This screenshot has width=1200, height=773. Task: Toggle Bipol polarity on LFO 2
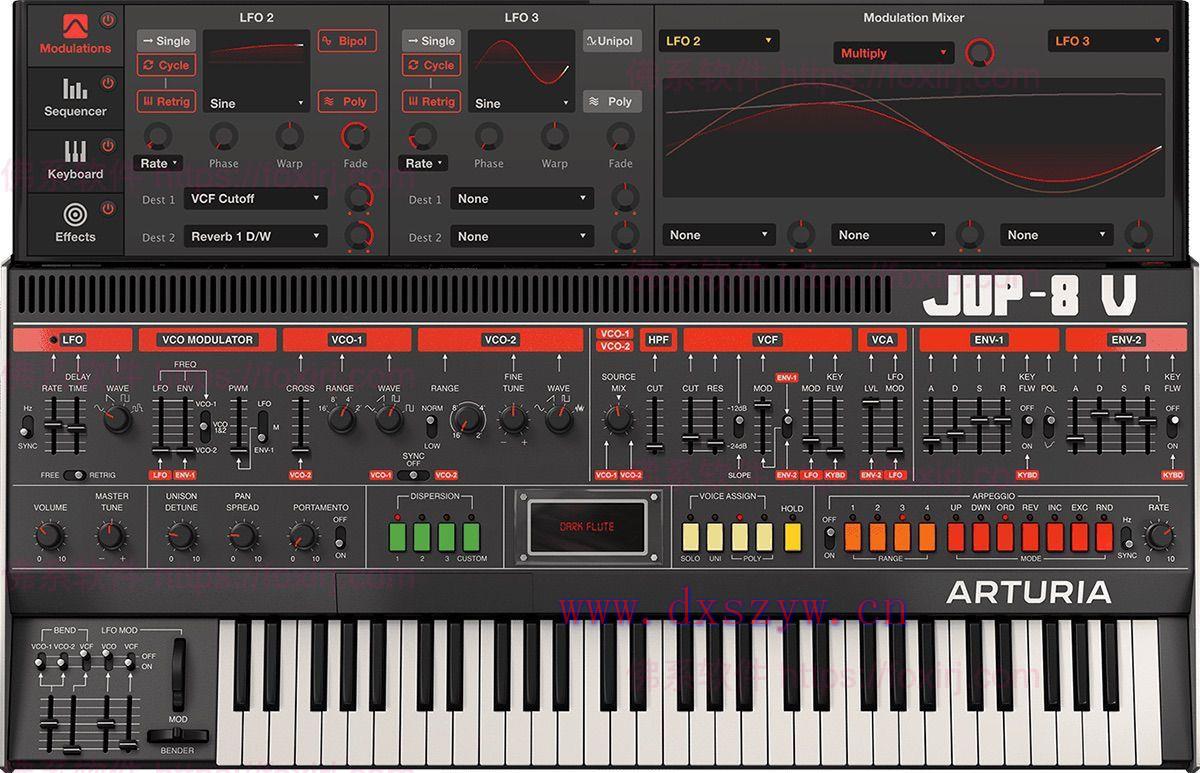[346, 41]
